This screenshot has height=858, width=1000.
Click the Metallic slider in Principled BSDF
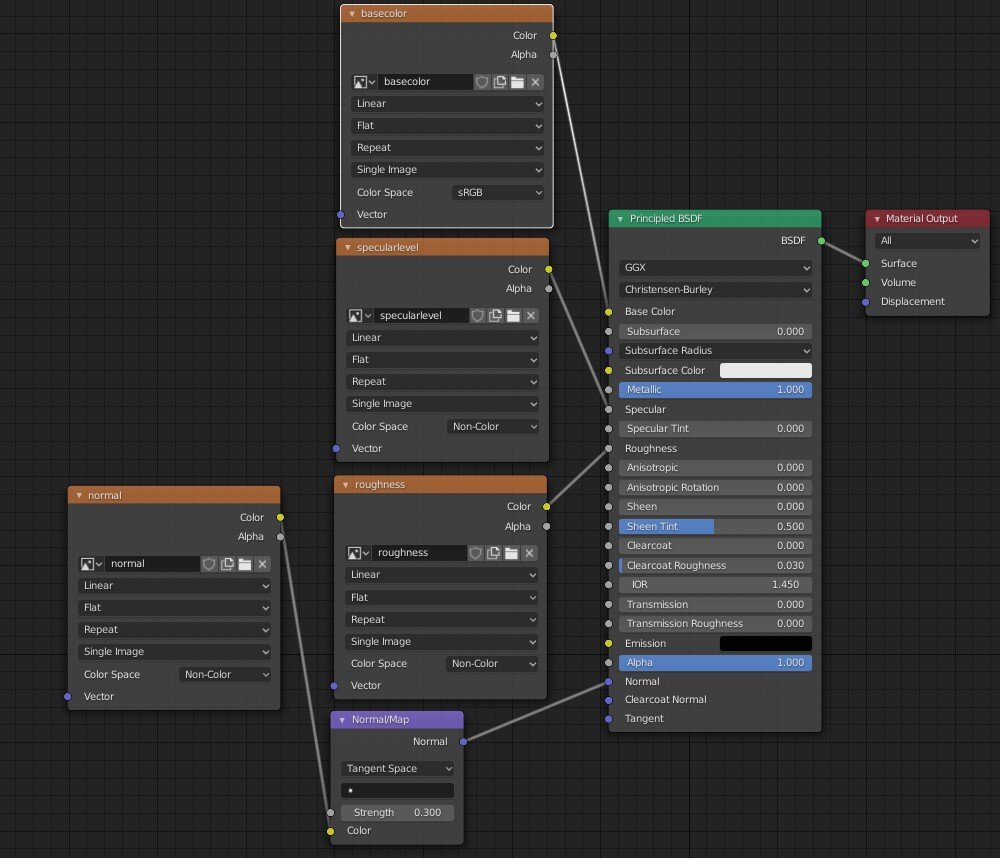tap(715, 390)
